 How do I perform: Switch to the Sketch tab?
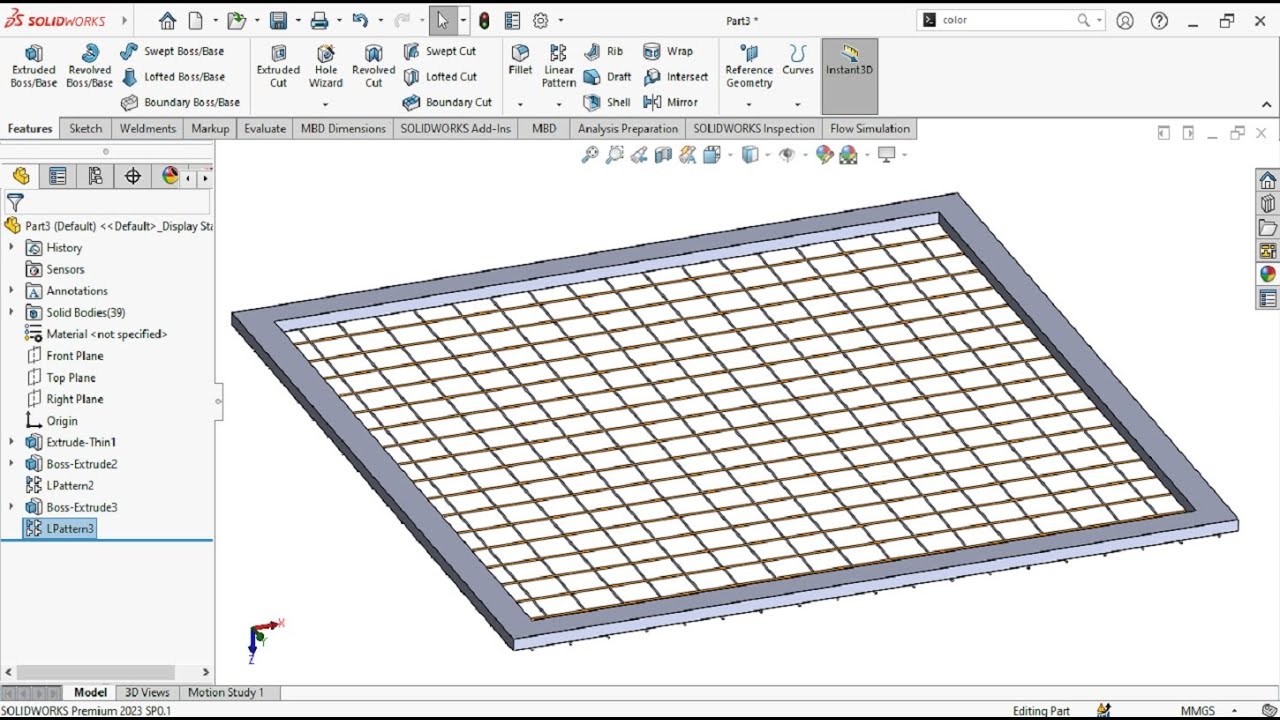point(86,128)
